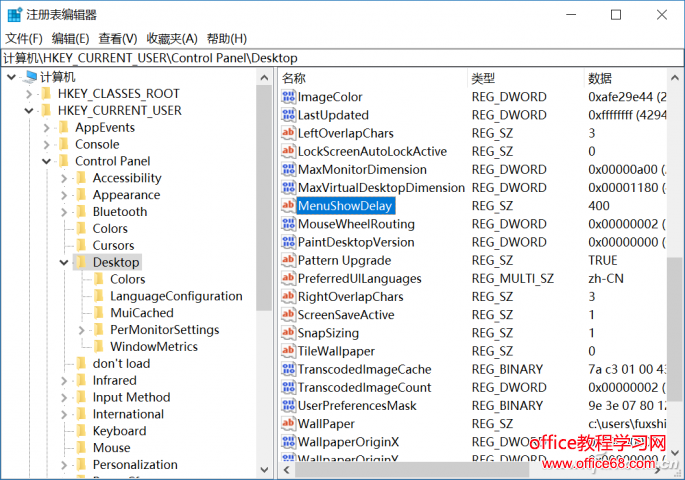
Task: Select the Appearance key
Action: [x=126, y=195]
